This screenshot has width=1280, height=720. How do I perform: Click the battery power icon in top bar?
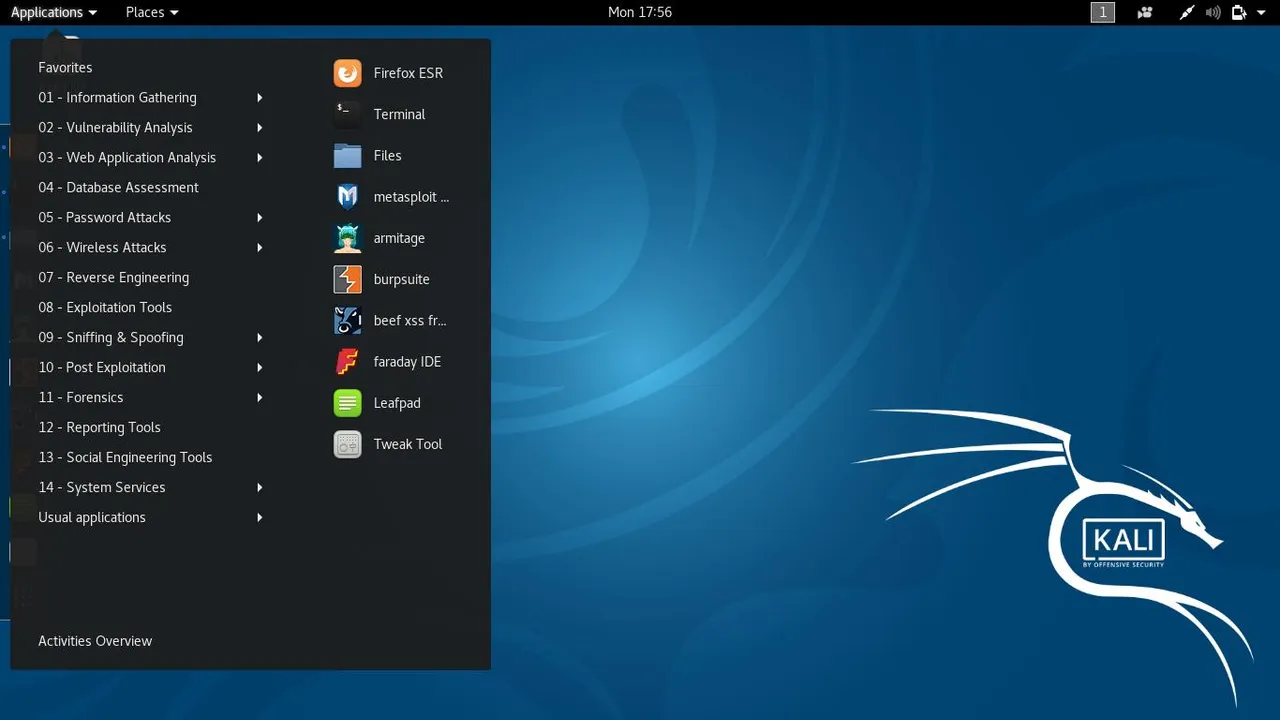point(1239,12)
